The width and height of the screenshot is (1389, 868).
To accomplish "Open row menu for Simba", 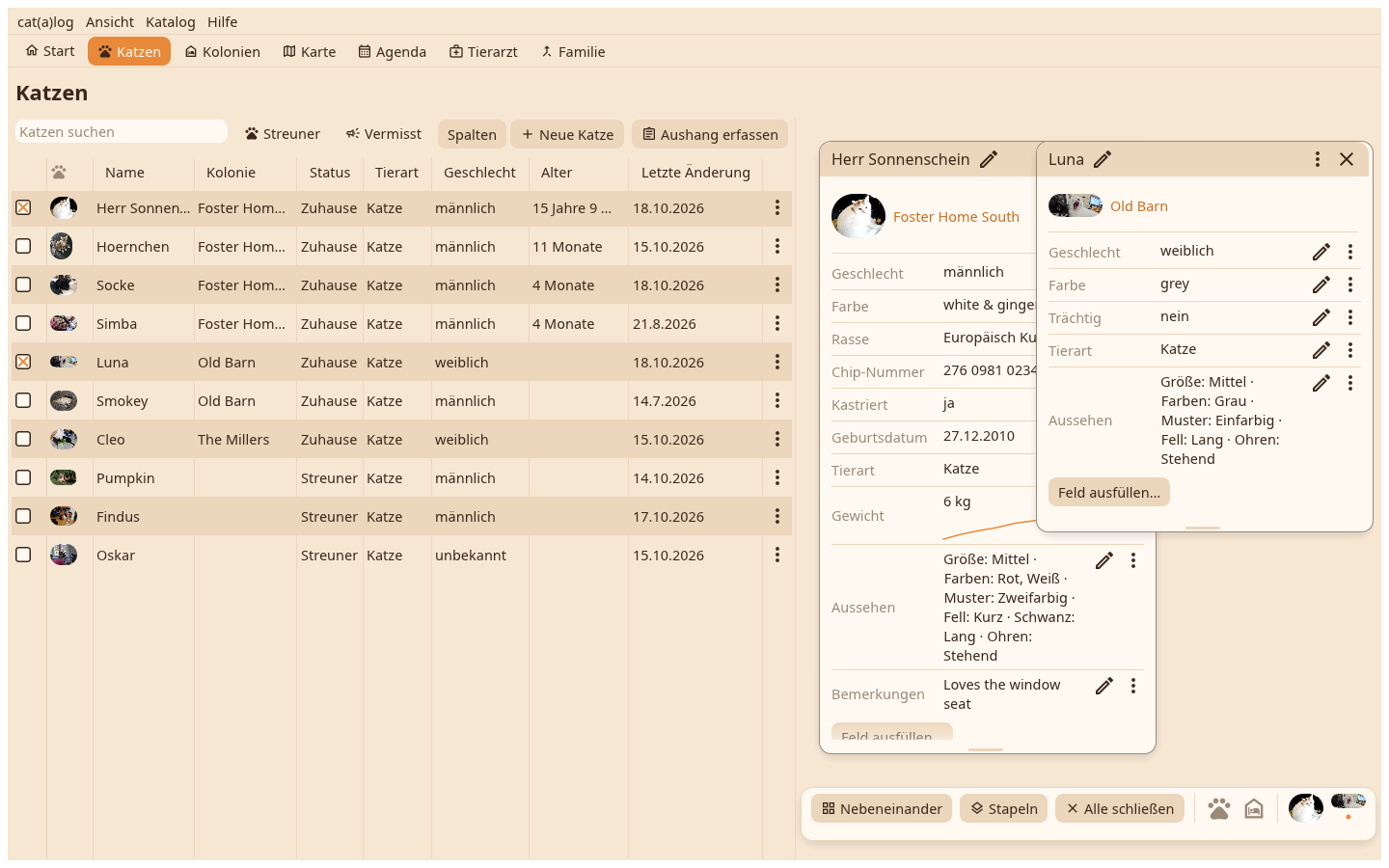I will point(777,323).
